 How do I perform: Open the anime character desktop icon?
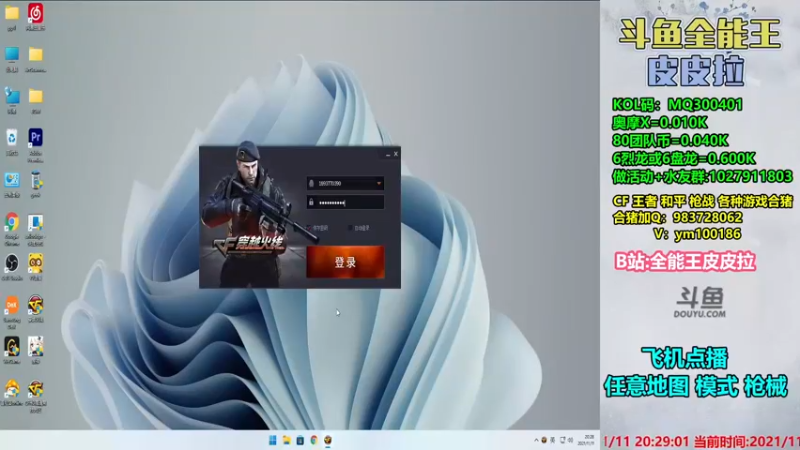(35, 347)
